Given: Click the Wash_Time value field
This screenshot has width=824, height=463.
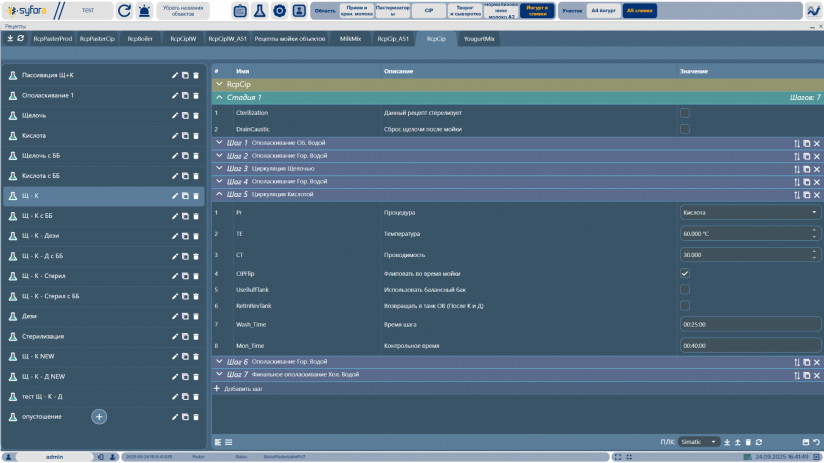Looking at the screenshot, I should coord(750,324).
